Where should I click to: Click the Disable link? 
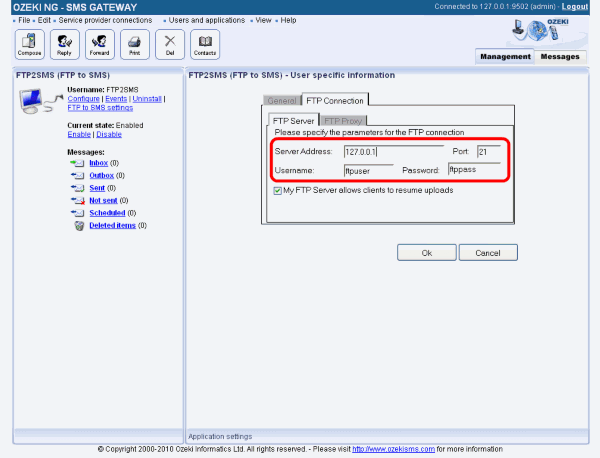pos(109,134)
